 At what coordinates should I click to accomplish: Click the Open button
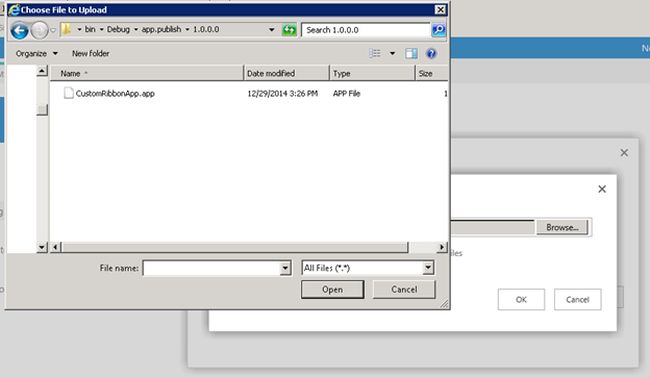332,289
